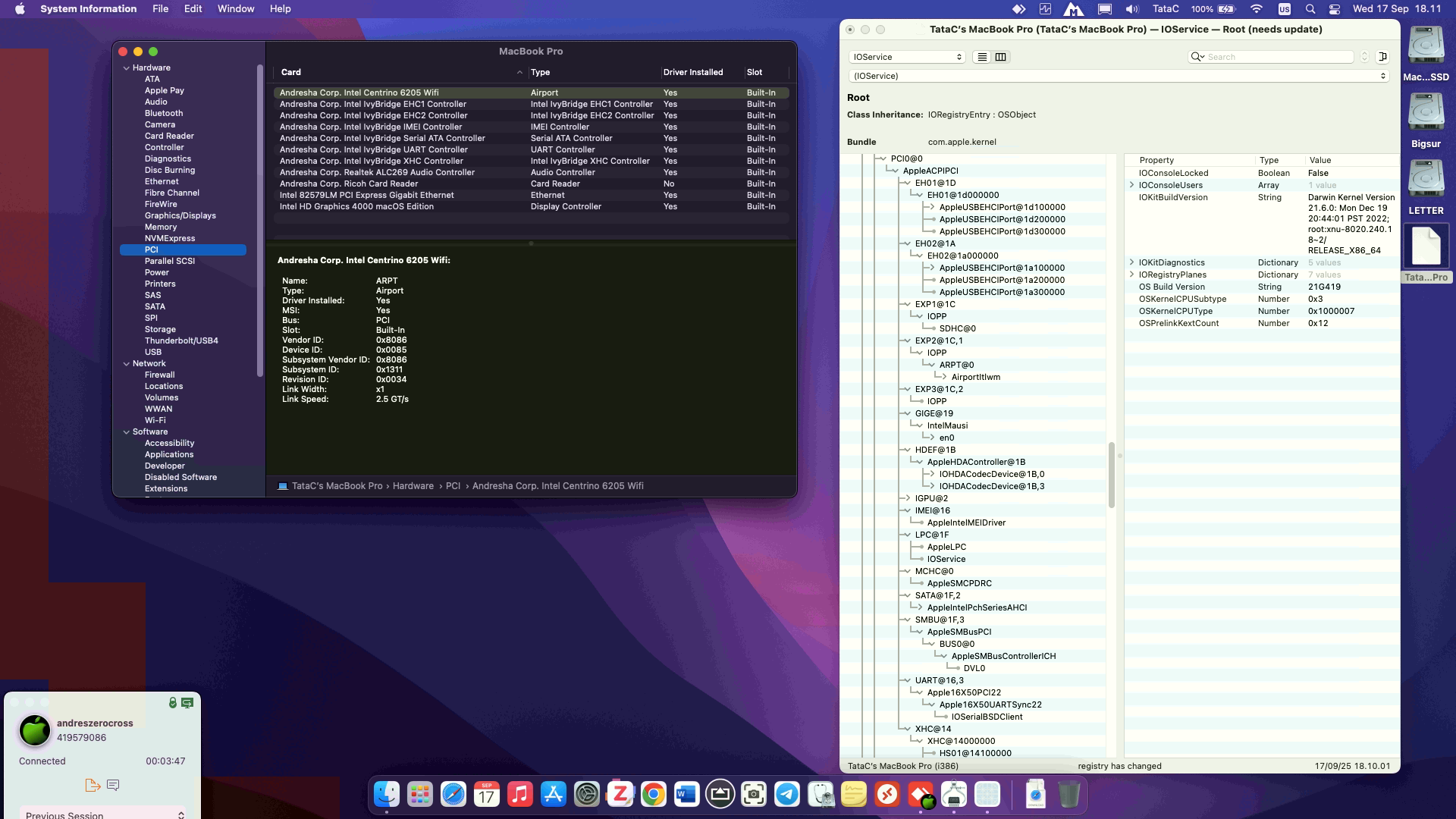This screenshot has width=1456, height=819.
Task: Click the green screen-sharing monitor icon
Action: pyautogui.click(x=187, y=703)
